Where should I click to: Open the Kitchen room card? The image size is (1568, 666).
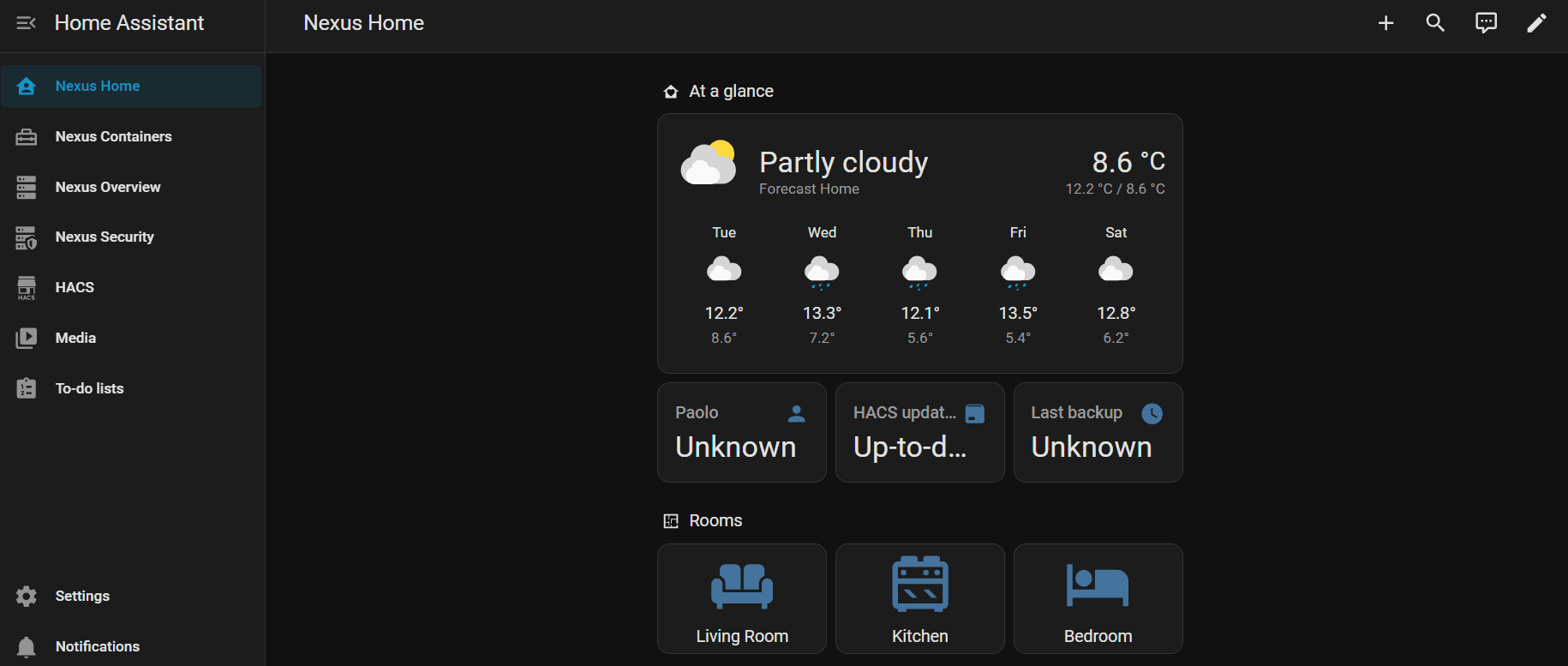[x=920, y=598]
